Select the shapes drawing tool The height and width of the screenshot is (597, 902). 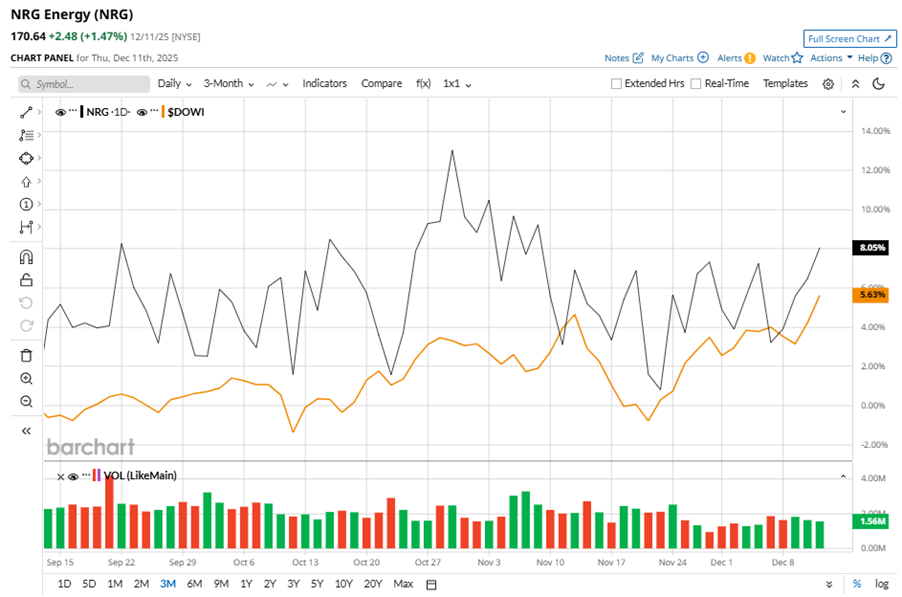point(26,158)
